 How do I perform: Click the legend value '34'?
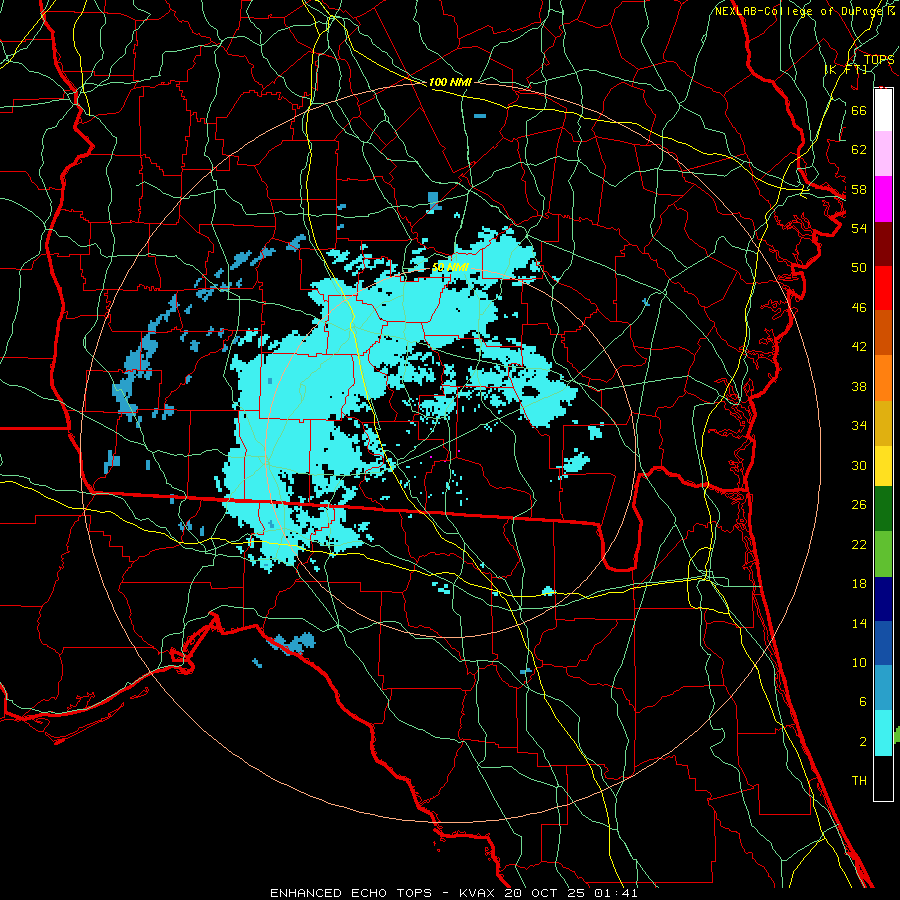(859, 425)
